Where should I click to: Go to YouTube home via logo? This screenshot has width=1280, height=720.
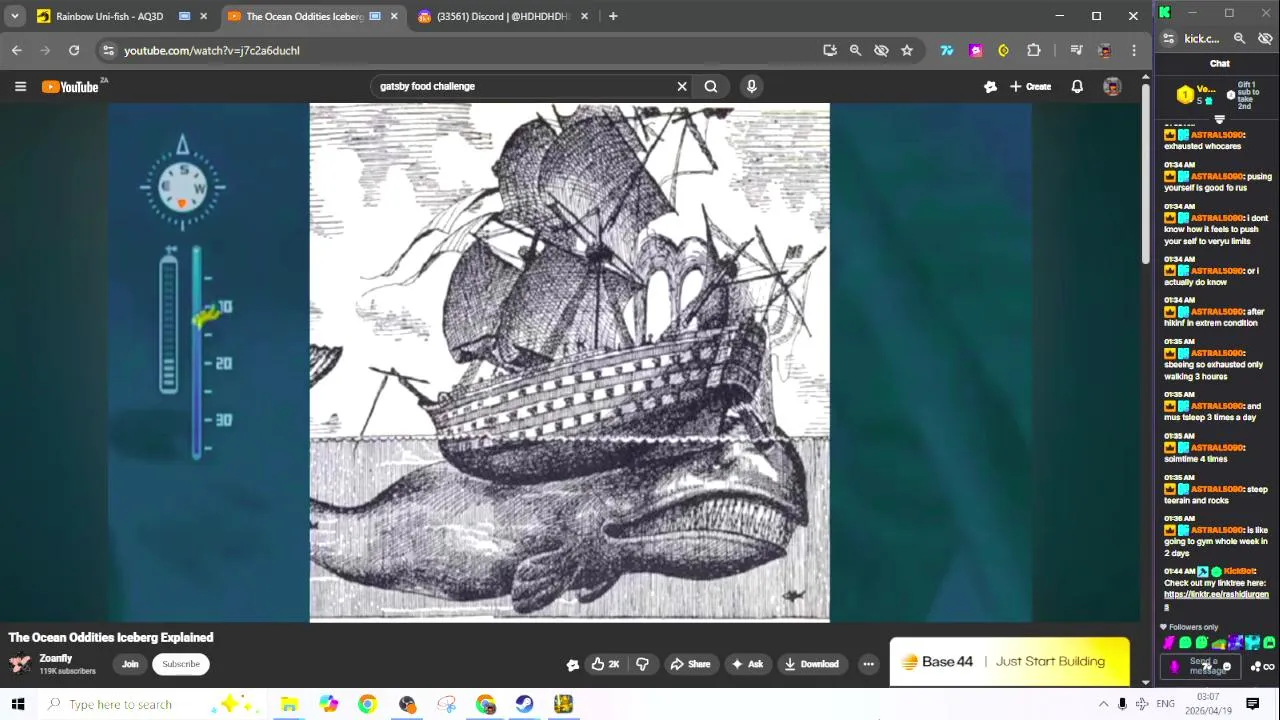coord(70,87)
